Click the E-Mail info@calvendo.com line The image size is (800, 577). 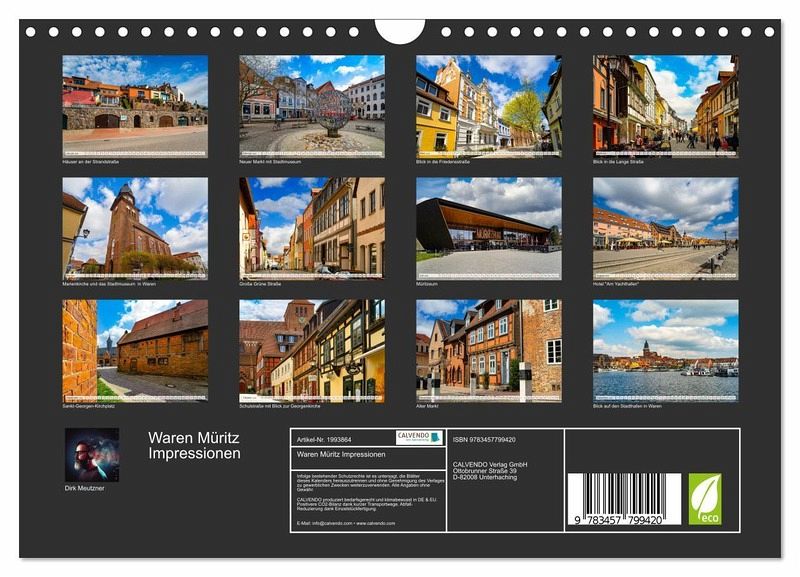(346, 523)
